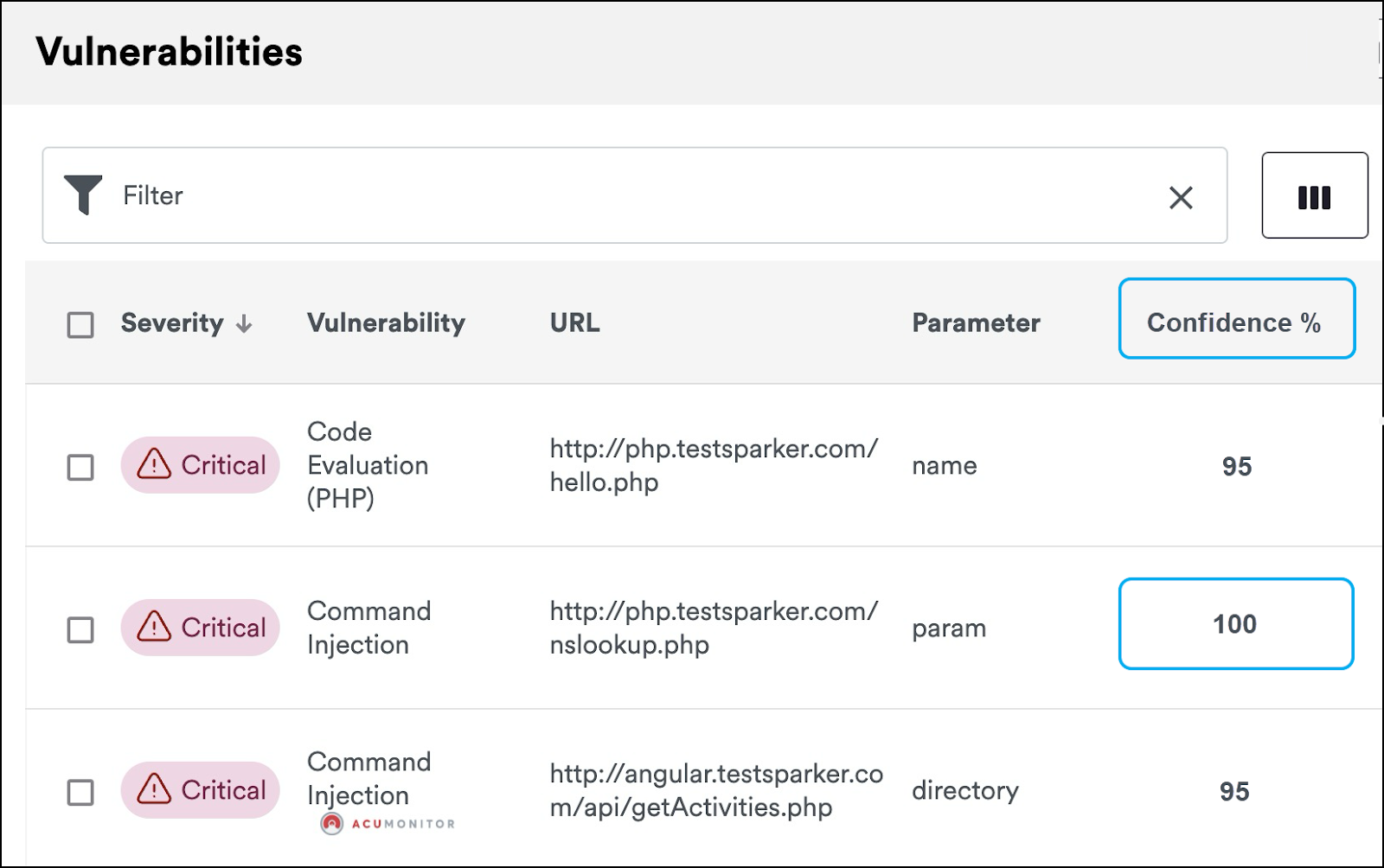Tick the select-all checkbox in header

pyautogui.click(x=80, y=325)
